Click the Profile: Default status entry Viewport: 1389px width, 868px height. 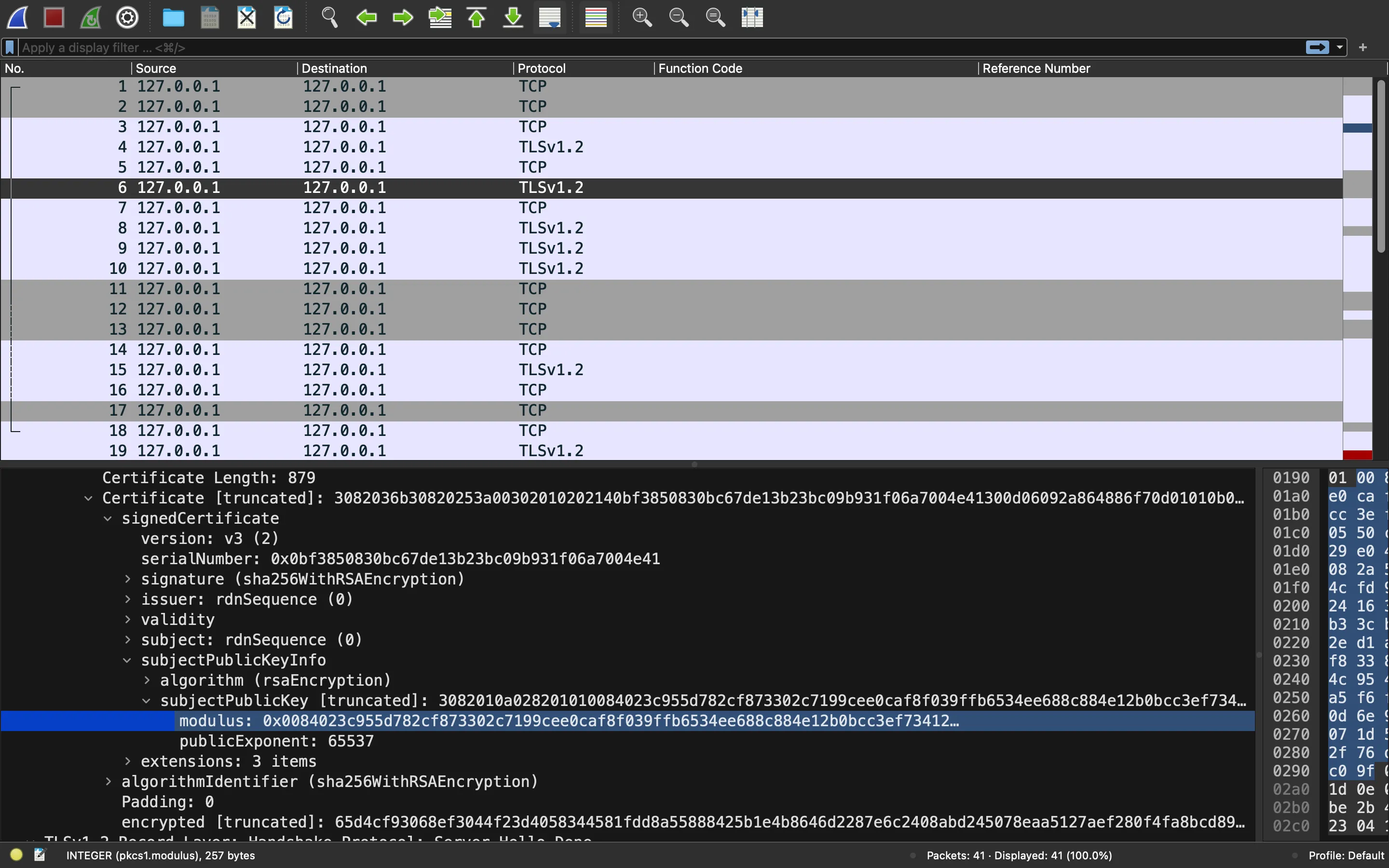1346,855
